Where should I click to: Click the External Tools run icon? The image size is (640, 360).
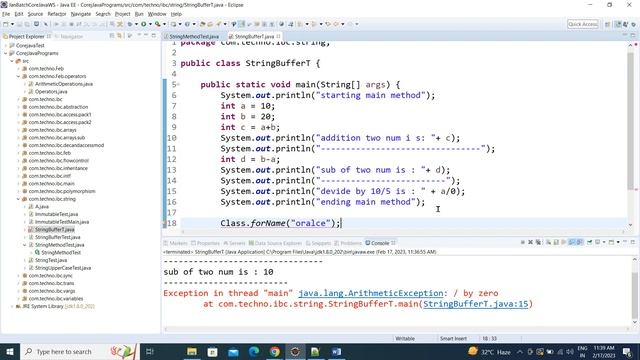(158, 24)
